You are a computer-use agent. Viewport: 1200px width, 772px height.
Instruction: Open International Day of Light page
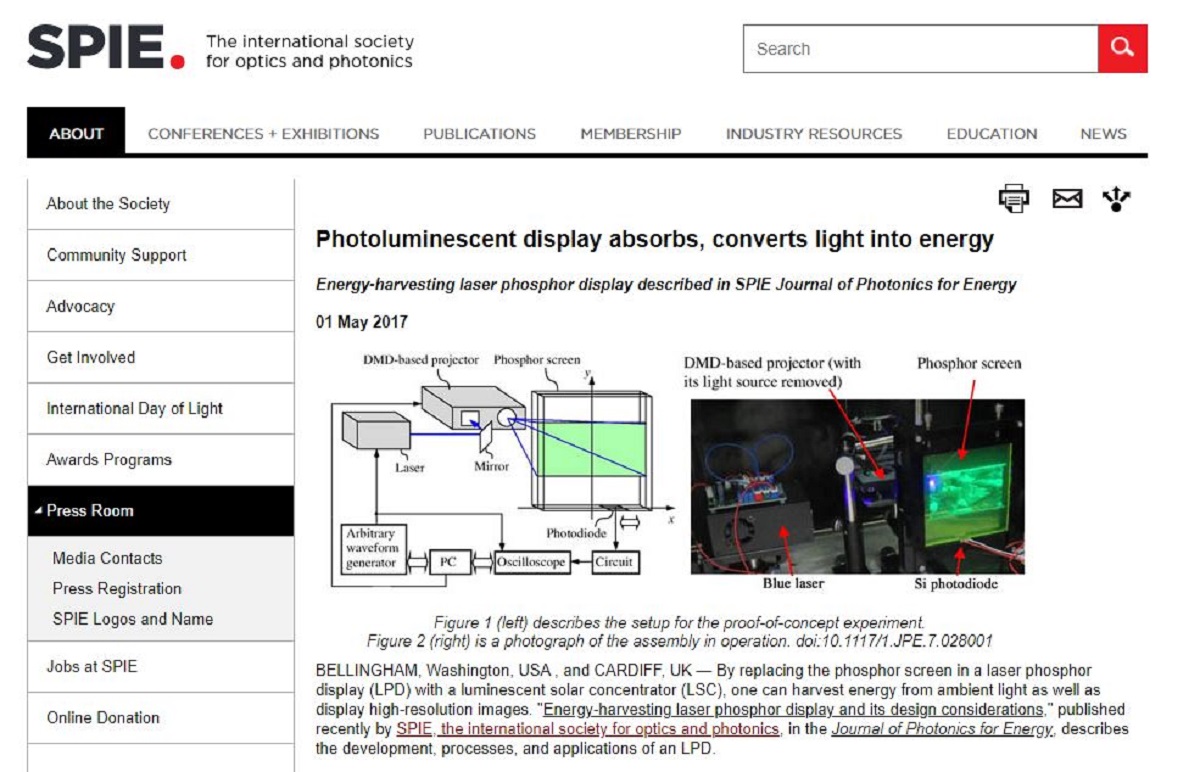pos(161,408)
